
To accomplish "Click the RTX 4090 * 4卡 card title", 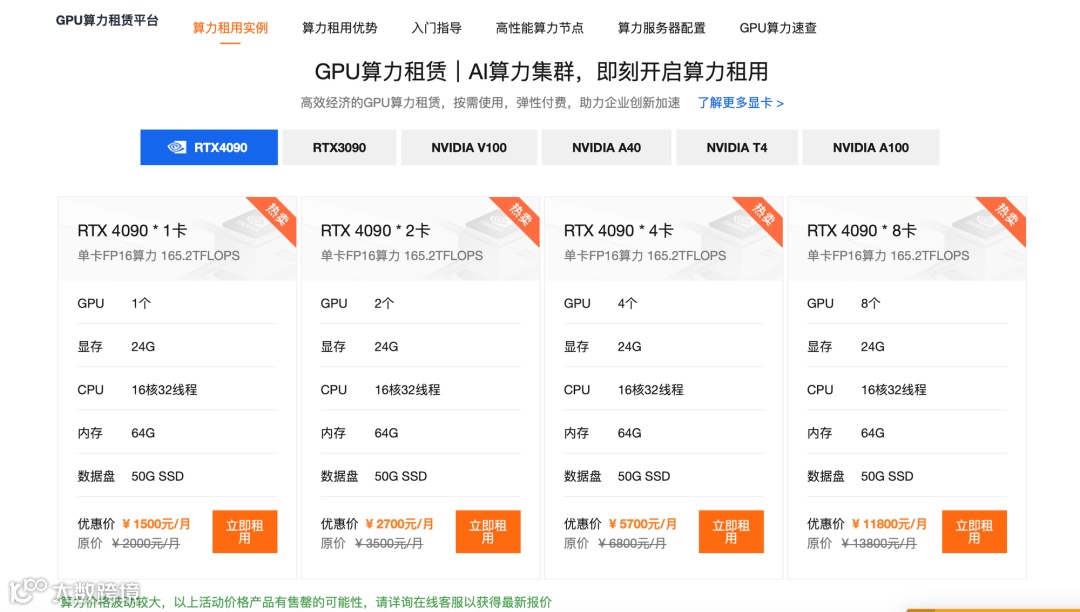I will click(x=619, y=231).
